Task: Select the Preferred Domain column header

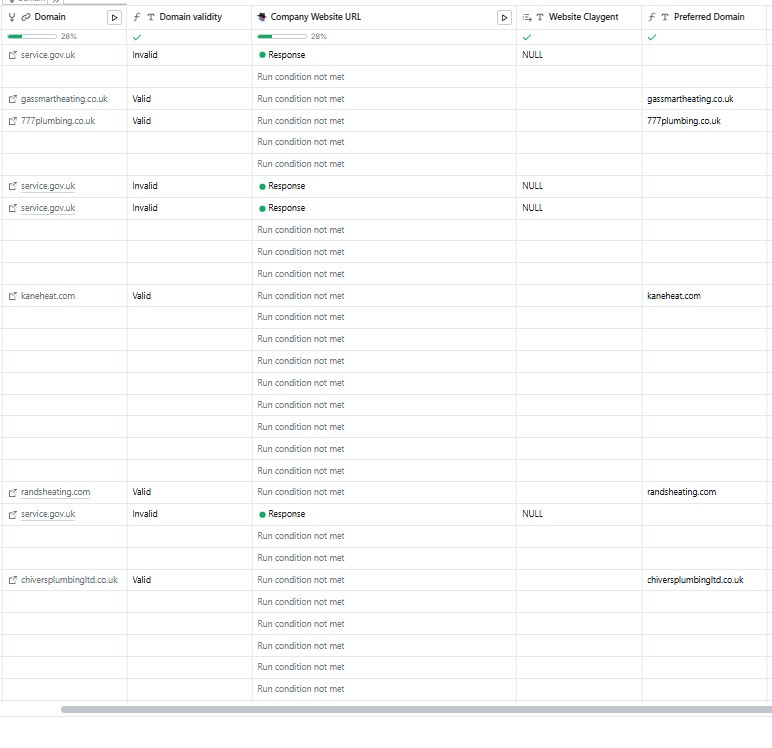Action: coord(709,17)
